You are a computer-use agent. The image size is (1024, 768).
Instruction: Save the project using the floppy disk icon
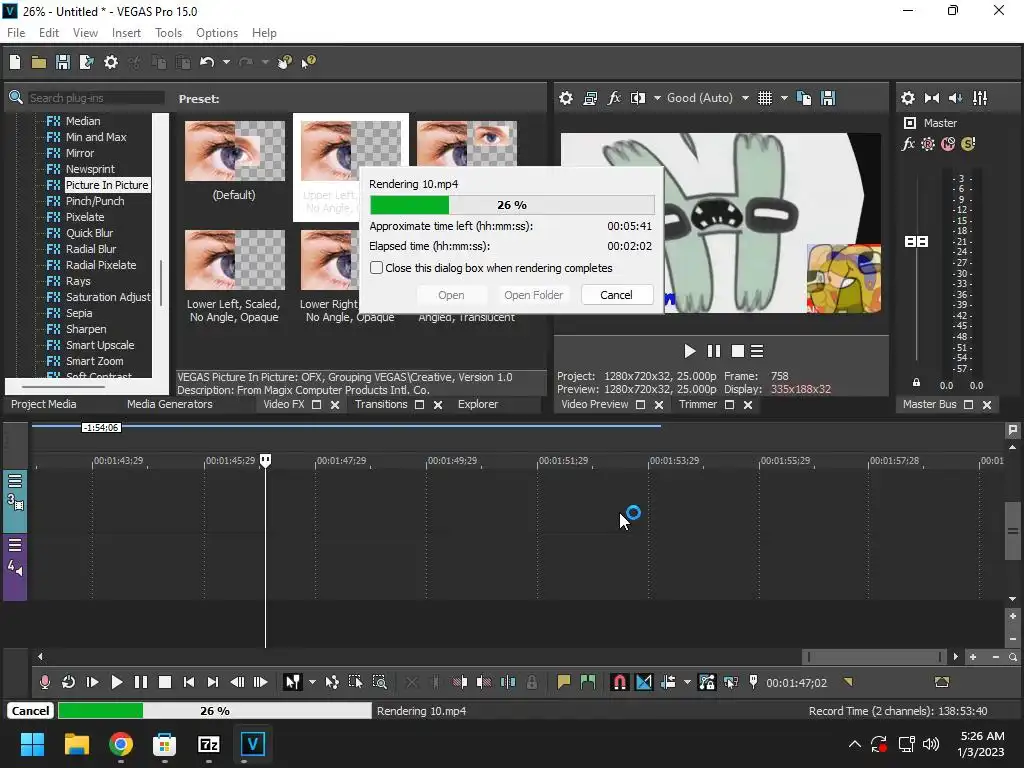(x=63, y=62)
